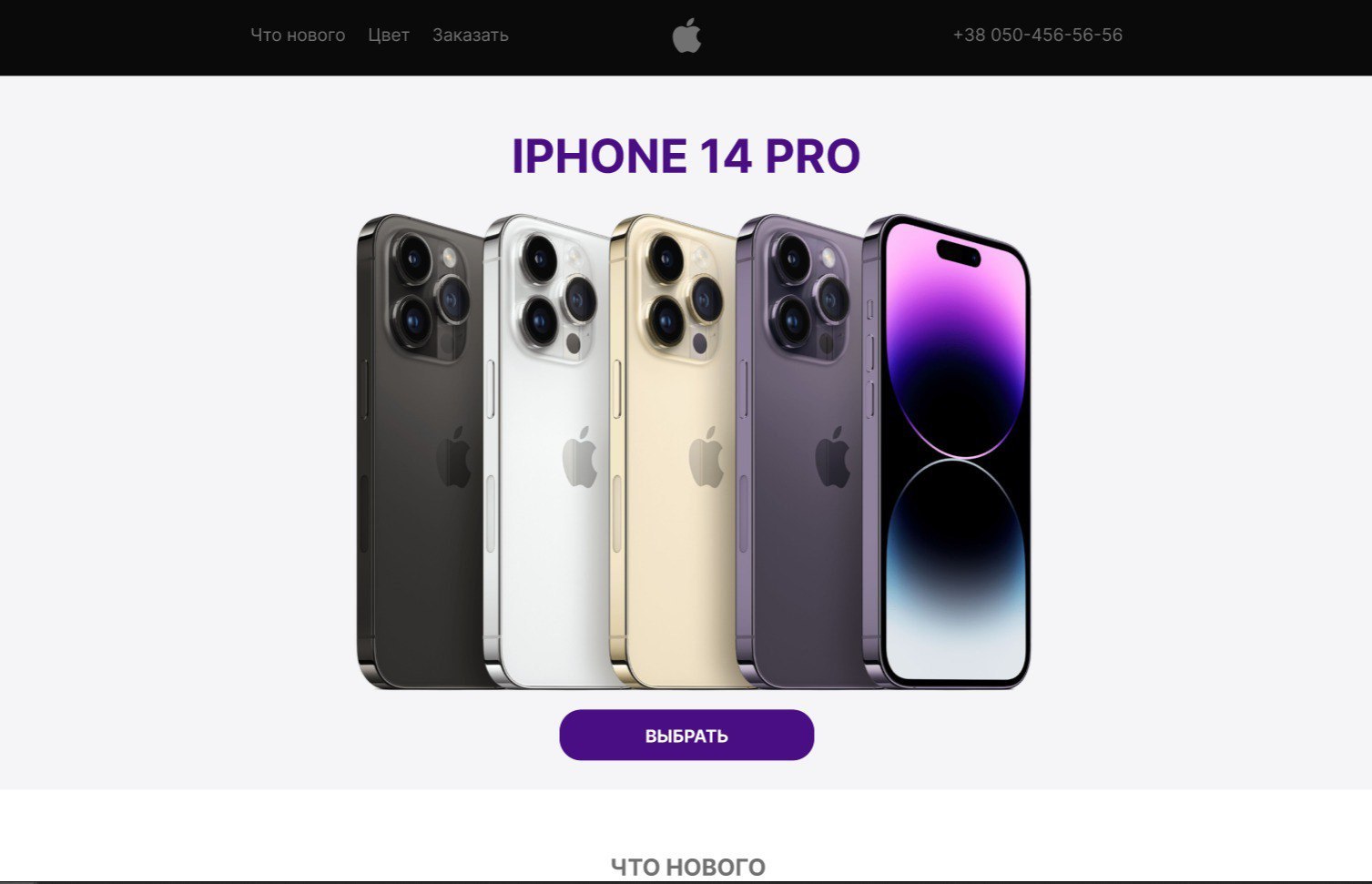The width and height of the screenshot is (1372, 884).
Task: Select the silver iPhone back
Action: (546, 452)
